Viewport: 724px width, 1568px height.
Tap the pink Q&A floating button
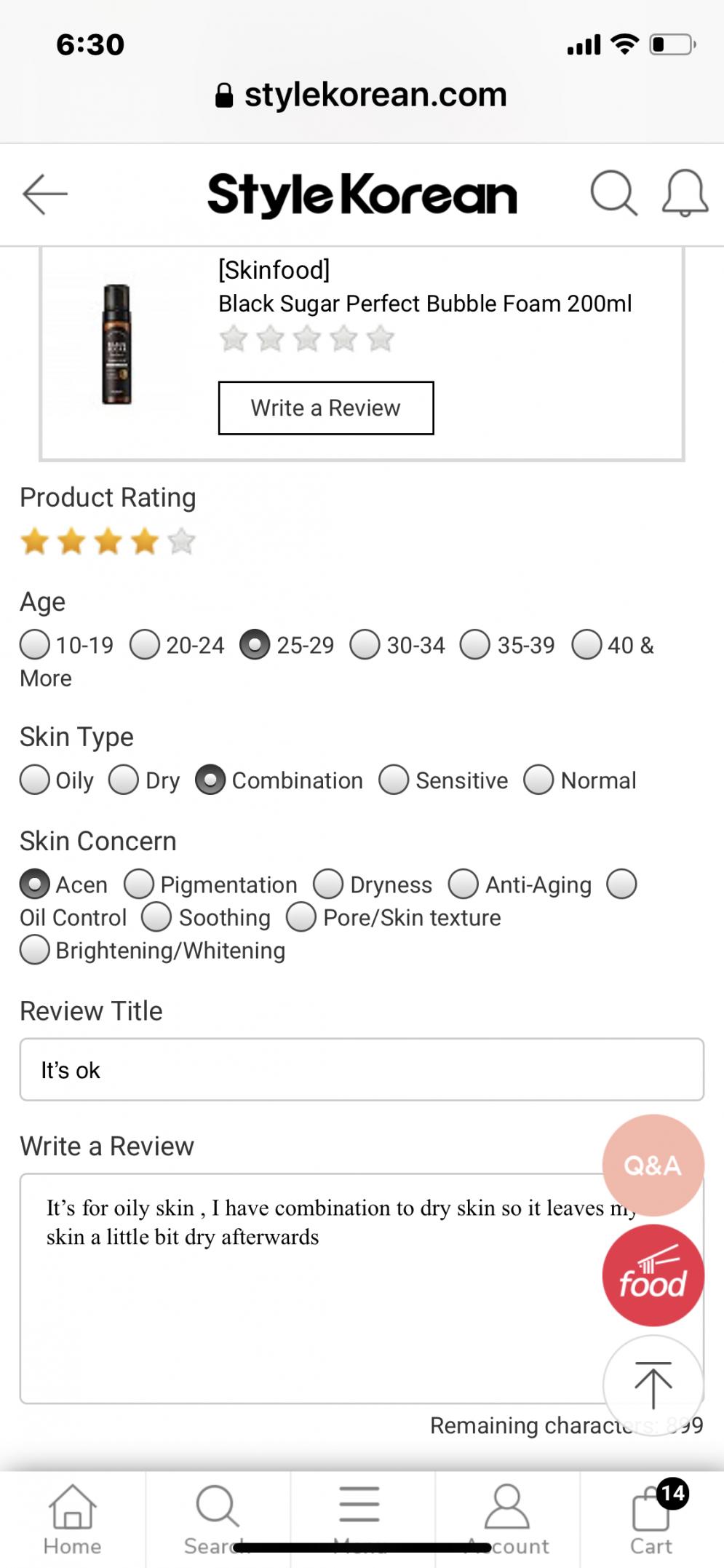click(653, 1165)
